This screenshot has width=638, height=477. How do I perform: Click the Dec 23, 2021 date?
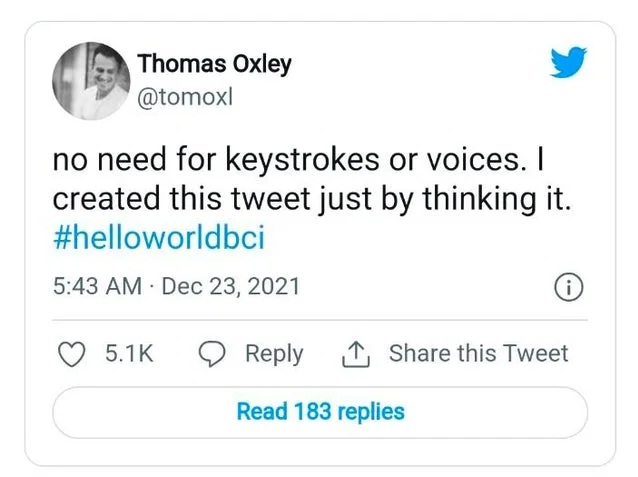point(230,287)
